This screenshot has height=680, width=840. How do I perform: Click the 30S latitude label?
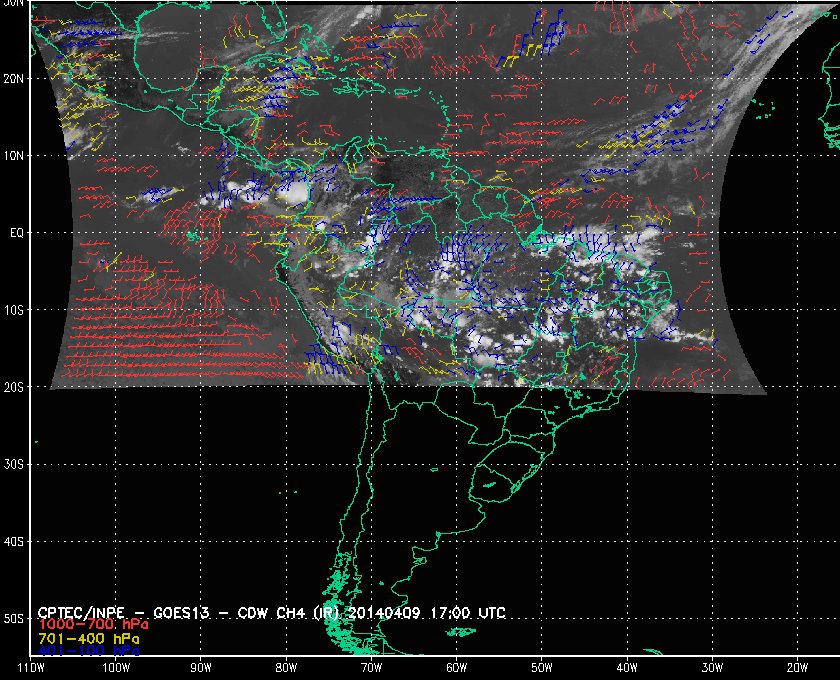[x=14, y=465]
